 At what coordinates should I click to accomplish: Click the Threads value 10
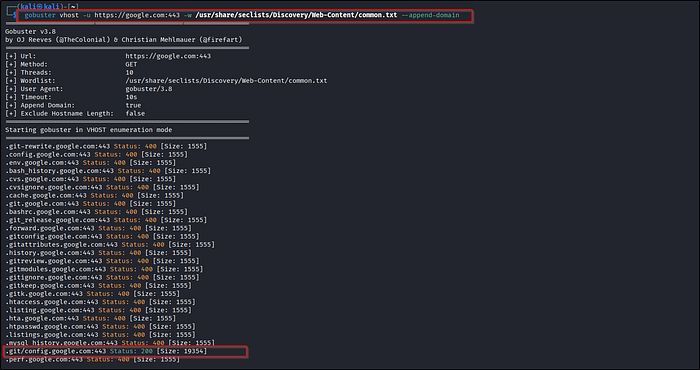point(129,72)
